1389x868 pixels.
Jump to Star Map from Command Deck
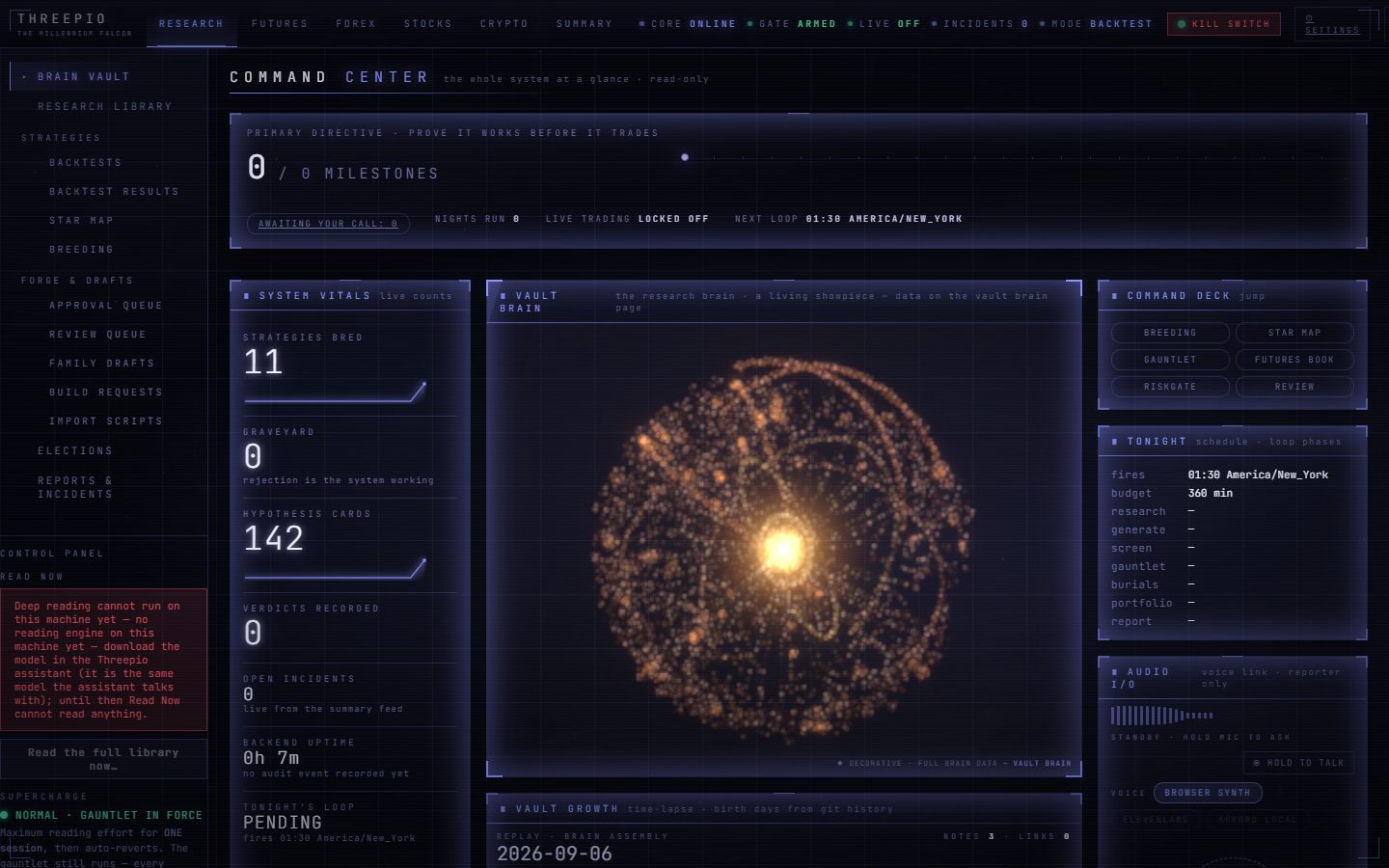[1294, 333]
